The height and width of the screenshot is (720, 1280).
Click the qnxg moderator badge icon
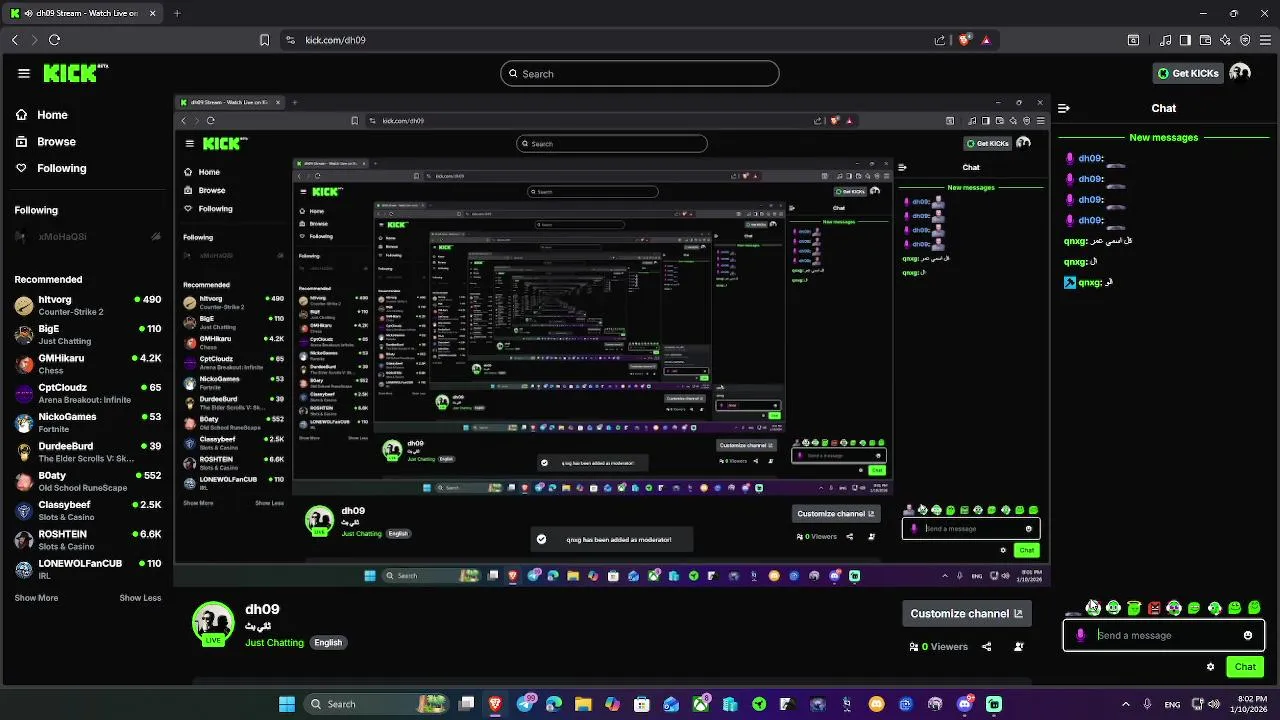[x=1069, y=283]
